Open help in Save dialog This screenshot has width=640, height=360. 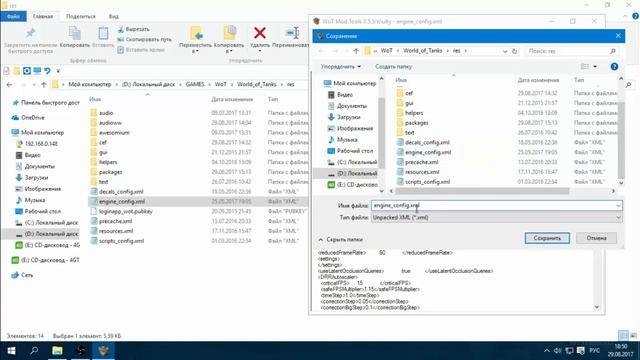tap(614, 67)
